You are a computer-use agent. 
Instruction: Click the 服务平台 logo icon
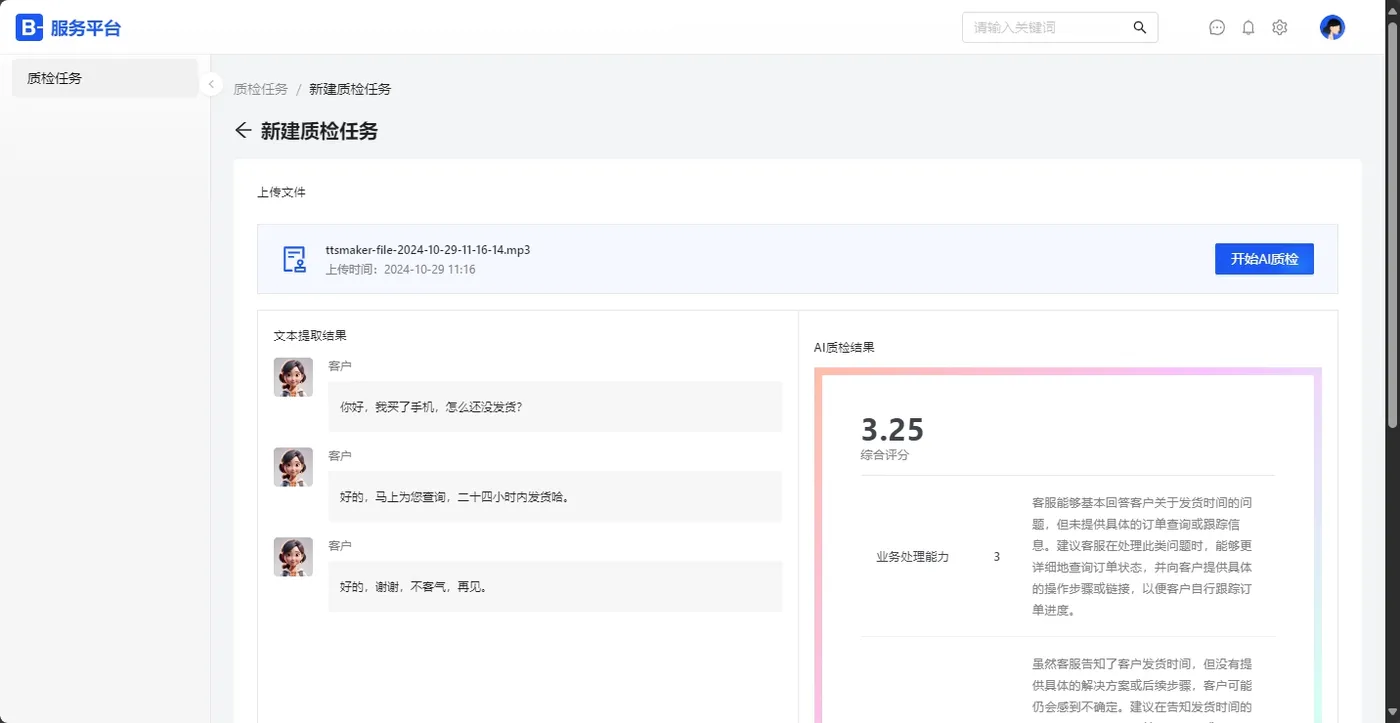29,27
